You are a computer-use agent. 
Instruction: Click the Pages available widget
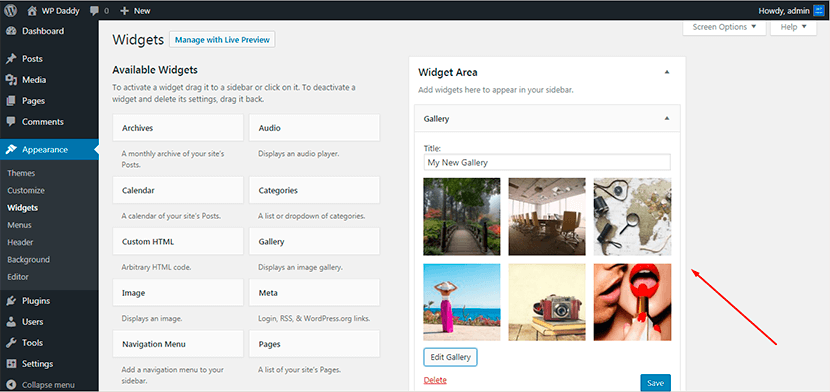[314, 344]
